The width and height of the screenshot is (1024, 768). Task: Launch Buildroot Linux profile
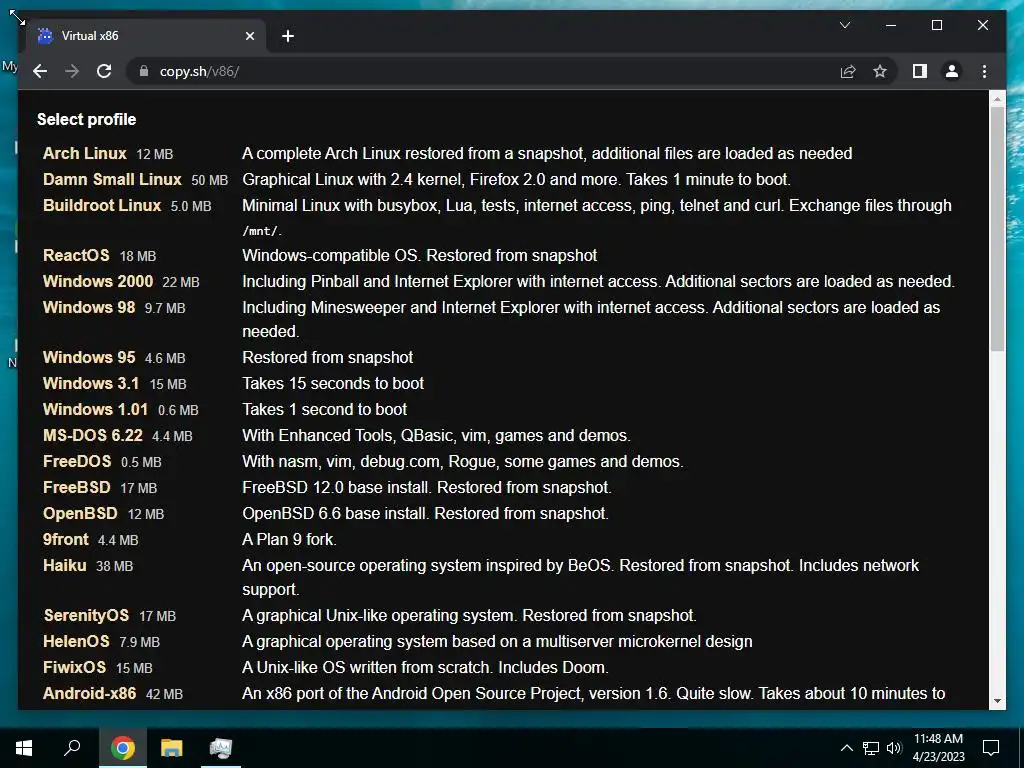(102, 206)
